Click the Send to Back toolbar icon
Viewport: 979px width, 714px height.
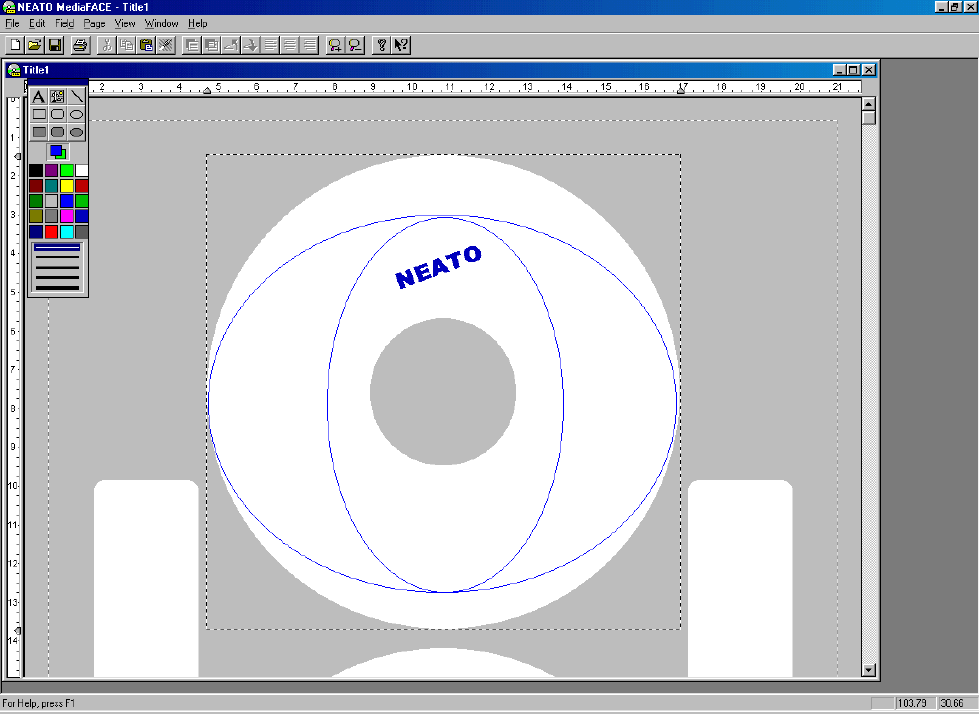pos(212,45)
